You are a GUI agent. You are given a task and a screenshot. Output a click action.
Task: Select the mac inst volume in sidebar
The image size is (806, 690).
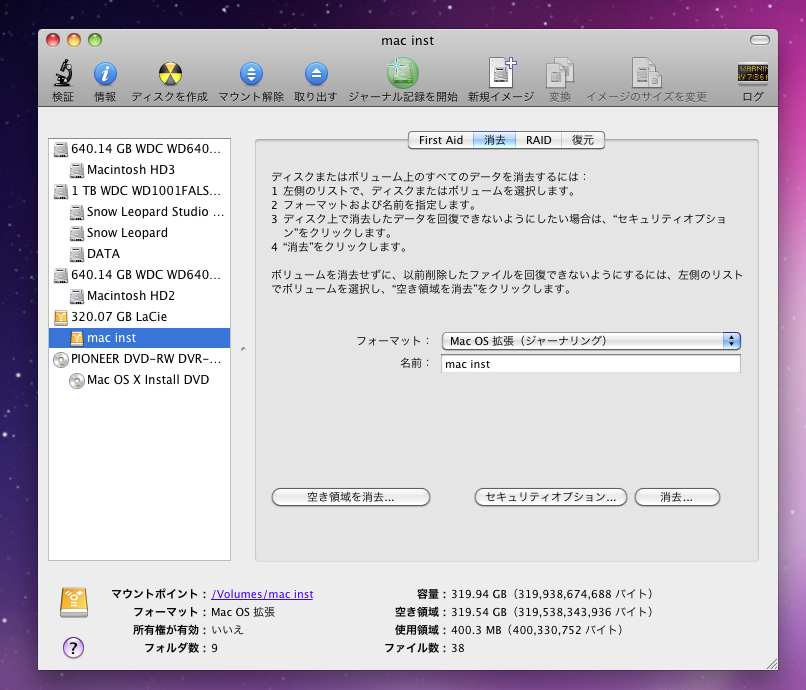coord(139,338)
